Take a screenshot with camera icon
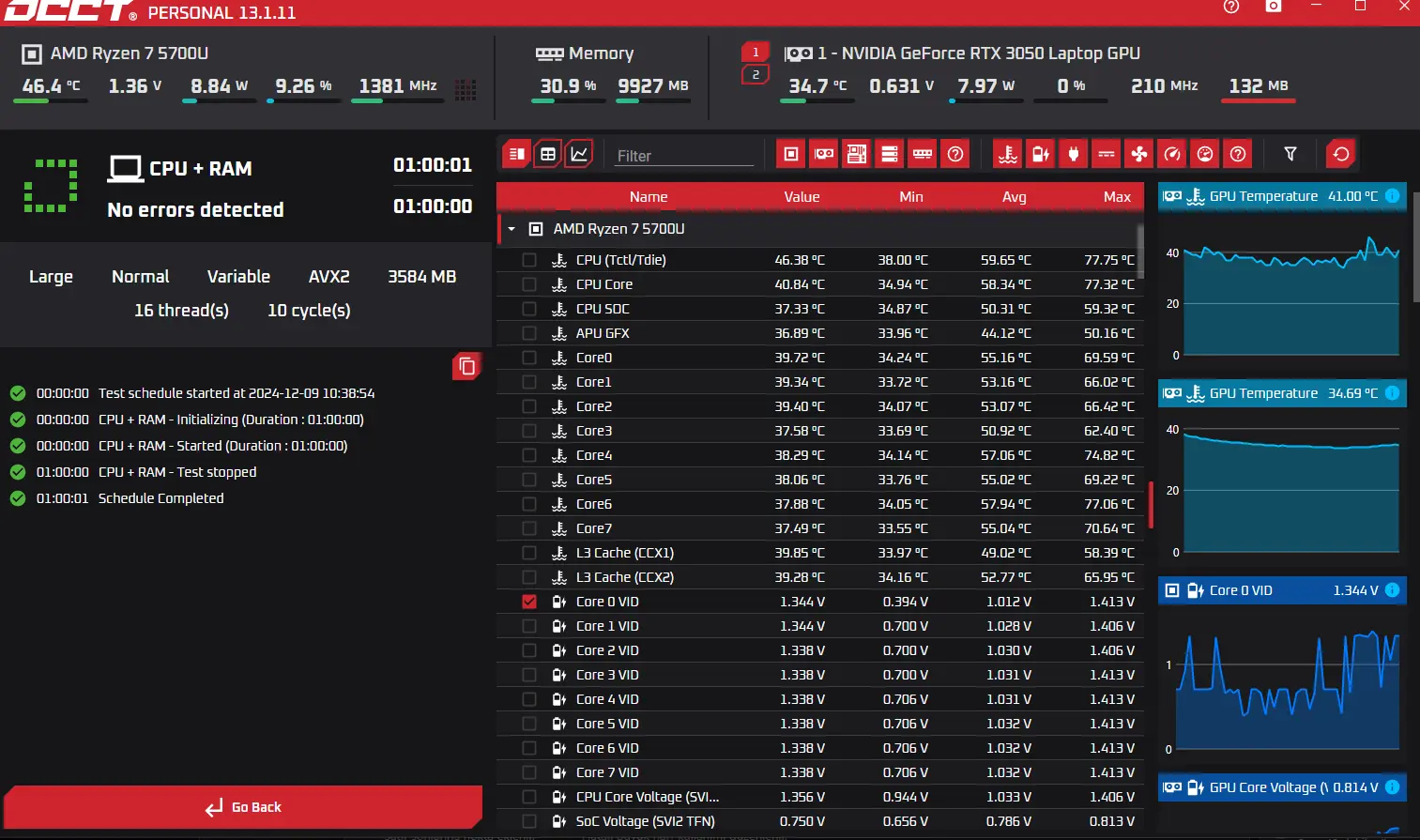 [1274, 7]
